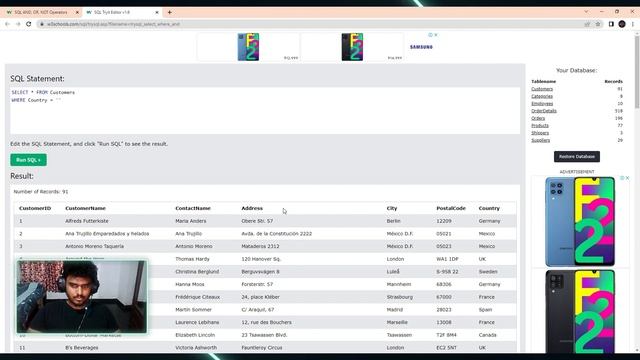This screenshot has width=640, height=360.
Task: Select the postal code 12209 cell
Action: click(444, 221)
